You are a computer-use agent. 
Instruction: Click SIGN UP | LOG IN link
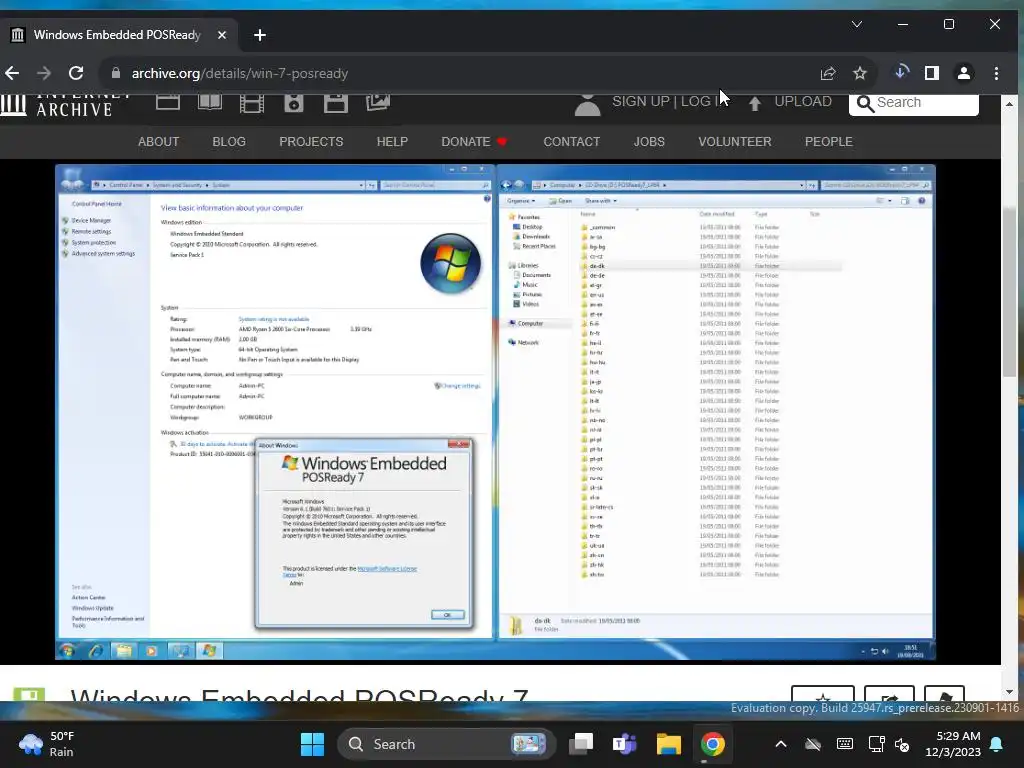pyautogui.click(x=669, y=102)
